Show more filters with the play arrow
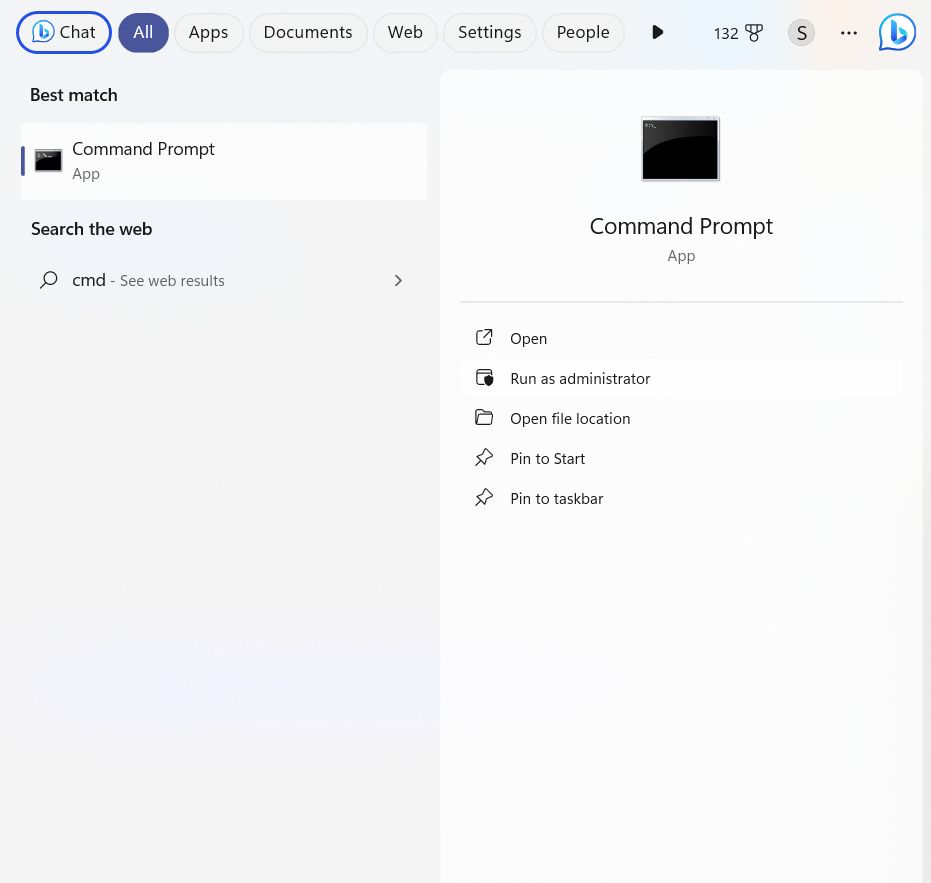931x883 pixels. point(657,32)
